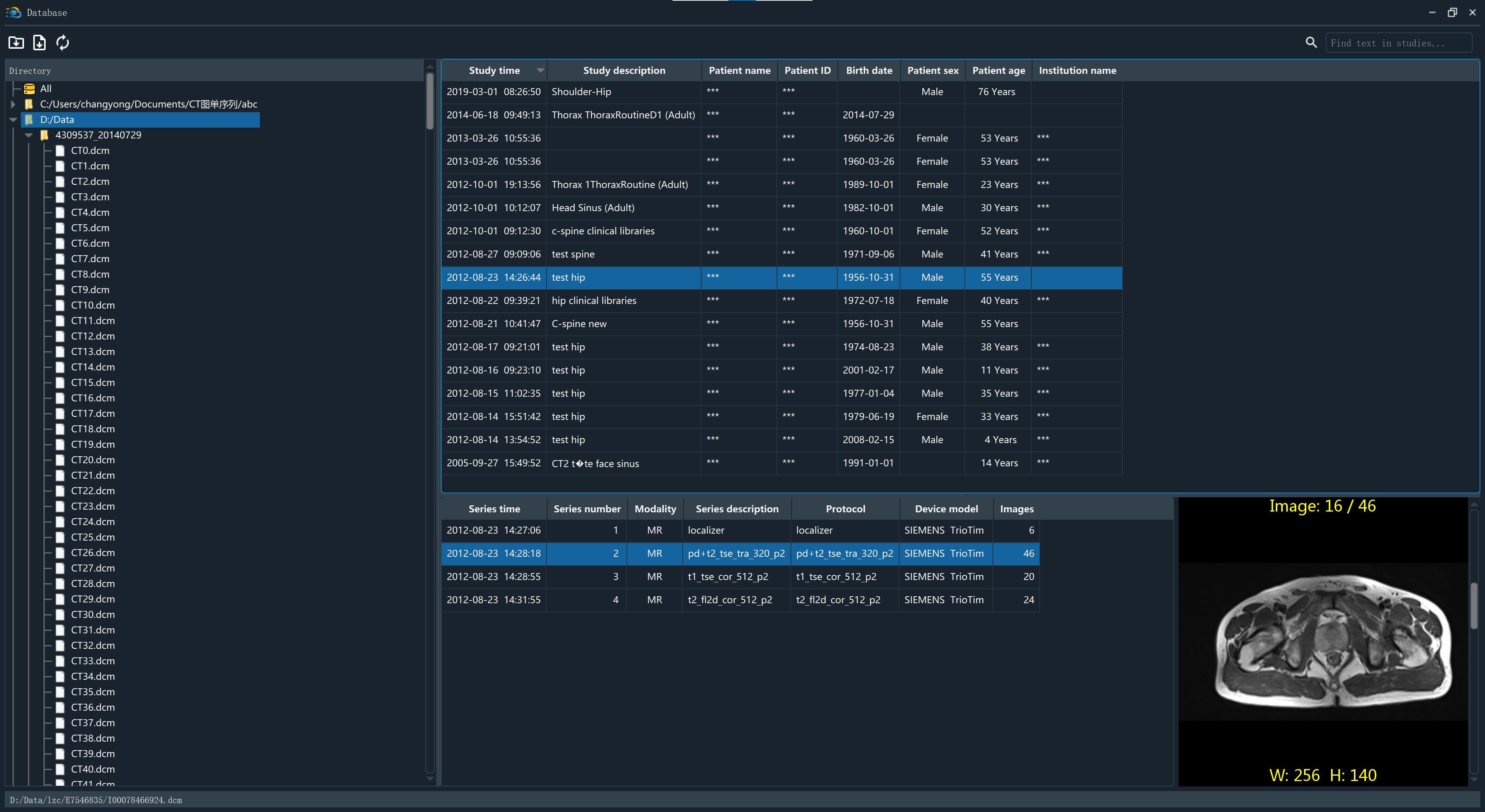This screenshot has width=1485, height=812.
Task: Refresh the database contents
Action: 62,42
